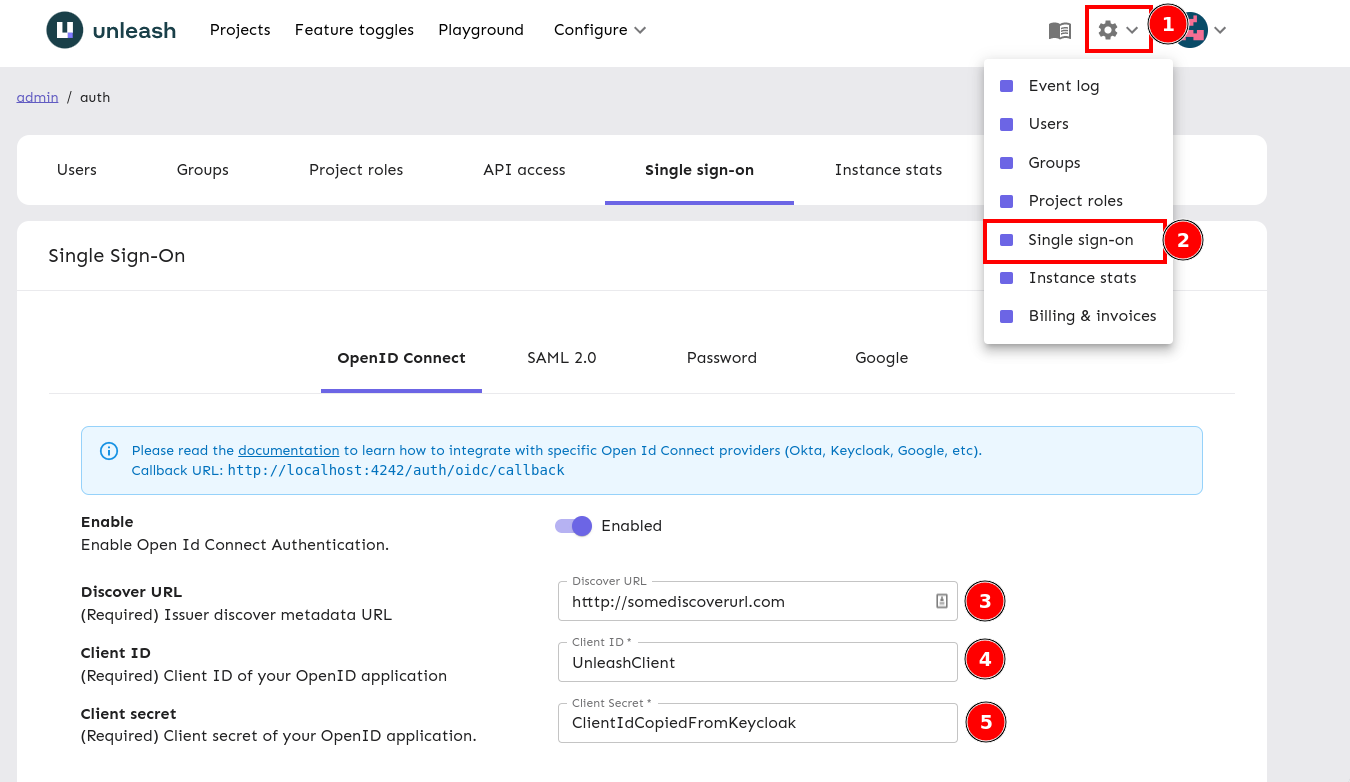Open the Configure dropdown

pos(598,30)
